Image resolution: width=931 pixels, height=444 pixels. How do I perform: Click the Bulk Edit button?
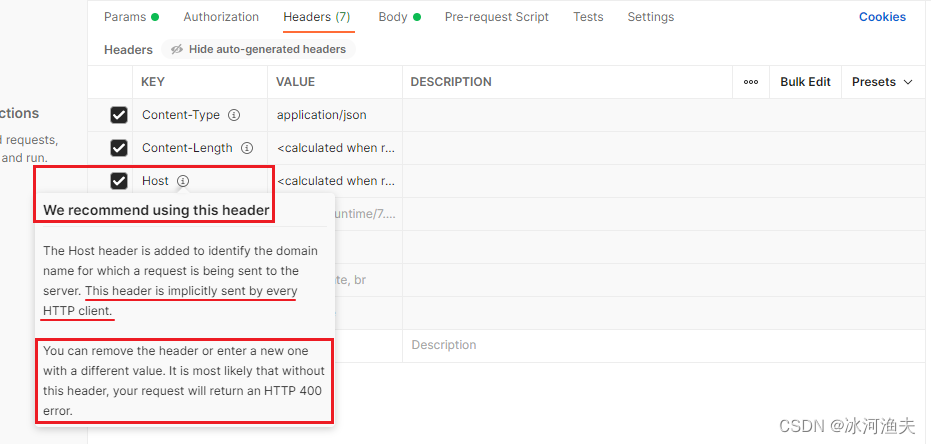click(x=805, y=82)
